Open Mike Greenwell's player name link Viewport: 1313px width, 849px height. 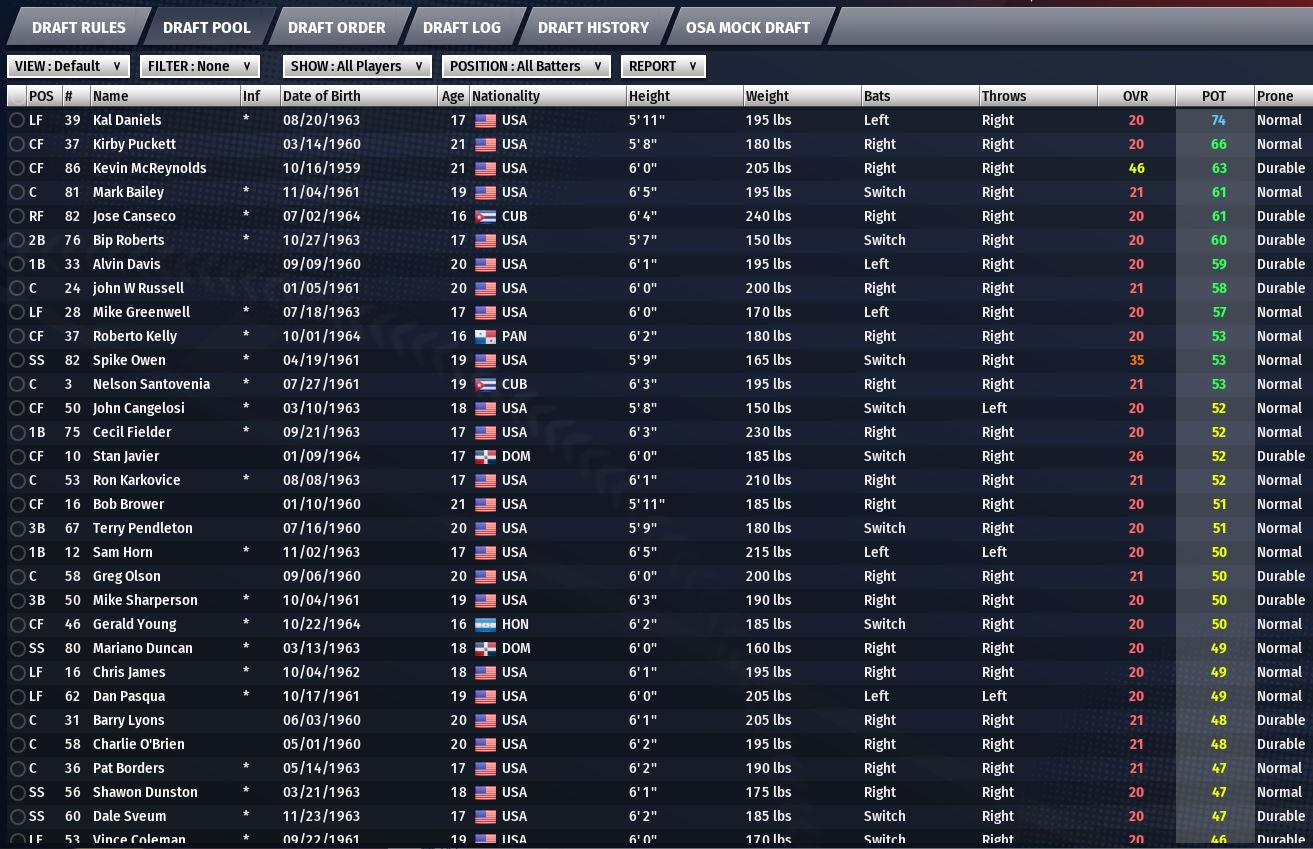click(141, 312)
